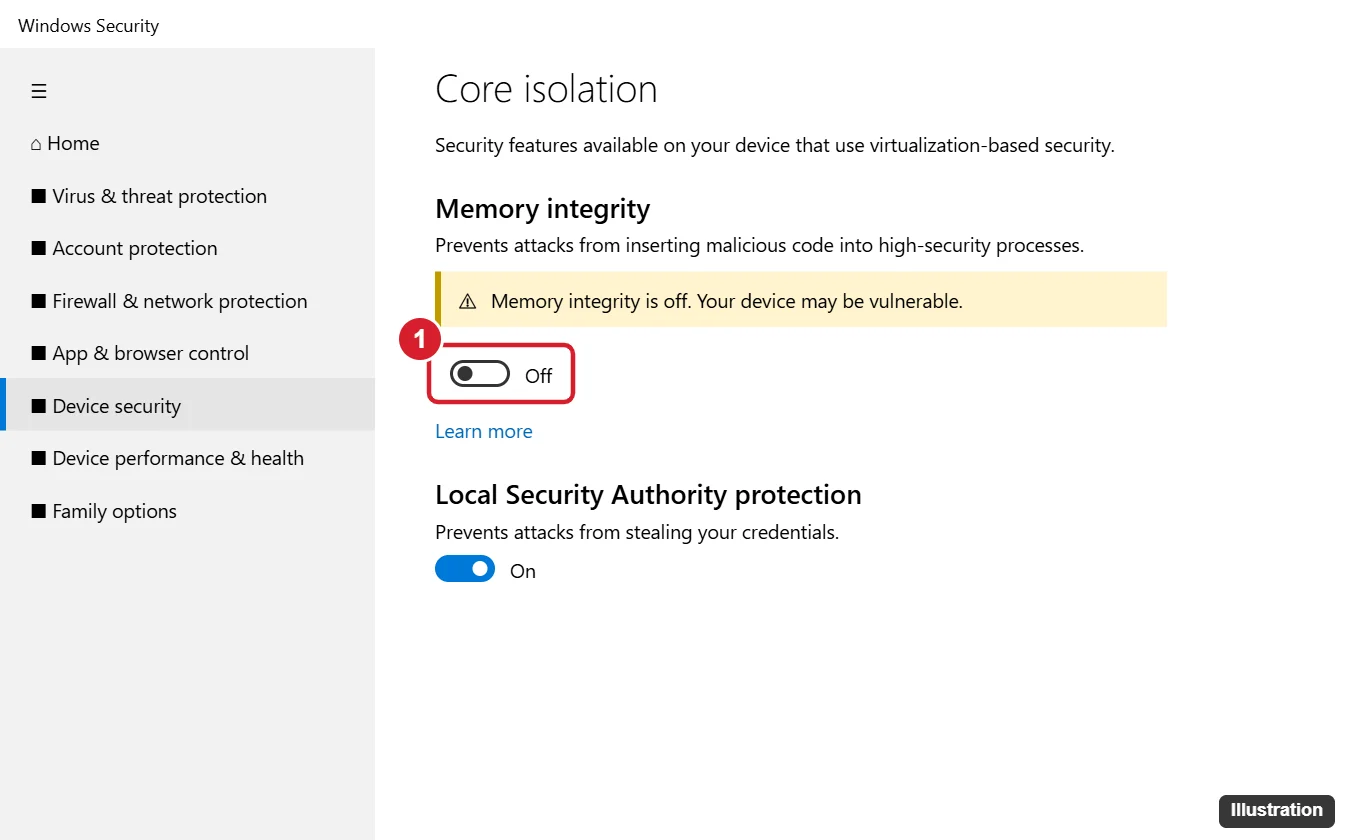Click the 'Prevents attacks from stealing your credentials' text
Image resolution: width=1350 pixels, height=840 pixels.
tap(637, 532)
